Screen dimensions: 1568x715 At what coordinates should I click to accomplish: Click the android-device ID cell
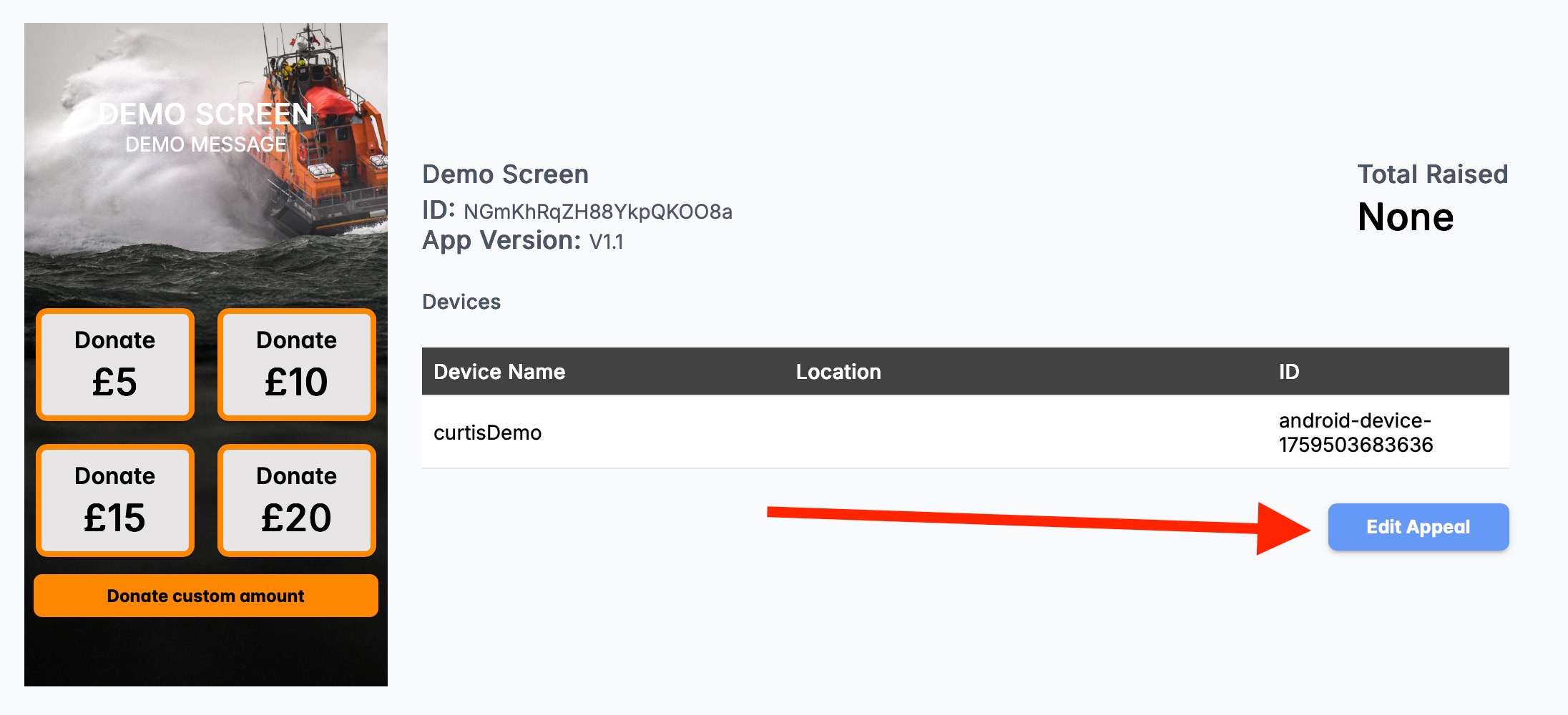pos(1356,433)
